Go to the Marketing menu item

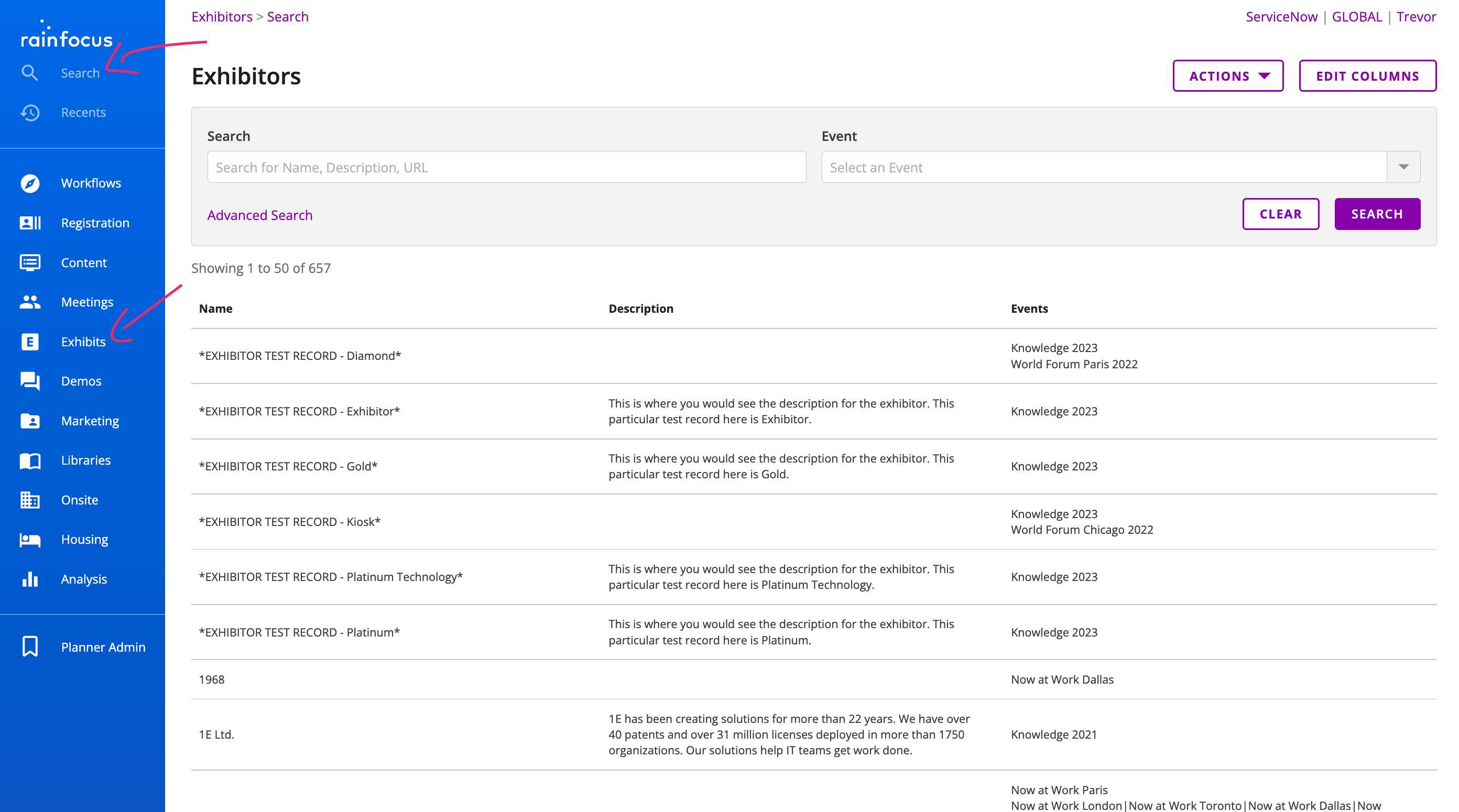click(x=90, y=421)
